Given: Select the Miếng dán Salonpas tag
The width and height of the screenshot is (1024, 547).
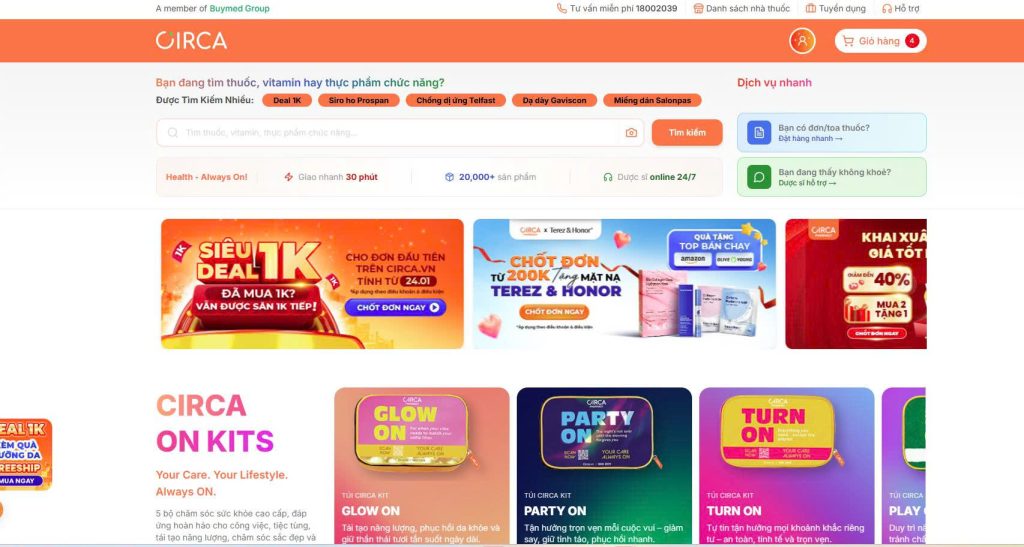Looking at the screenshot, I should point(652,101).
